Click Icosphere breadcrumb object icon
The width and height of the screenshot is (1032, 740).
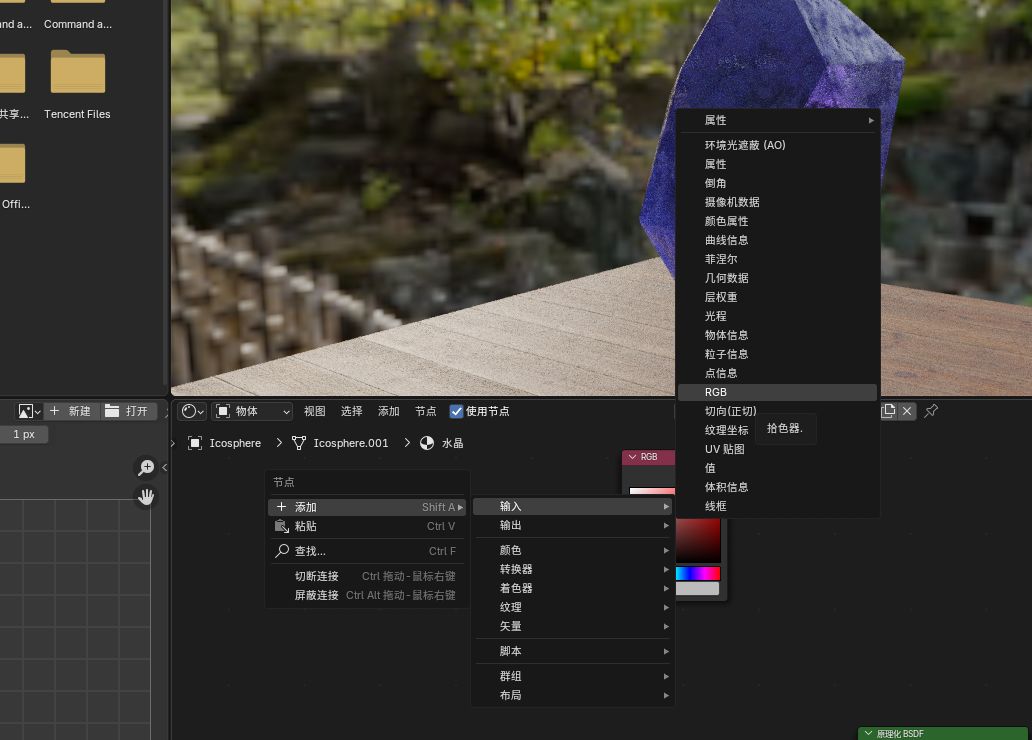[x=195, y=444]
